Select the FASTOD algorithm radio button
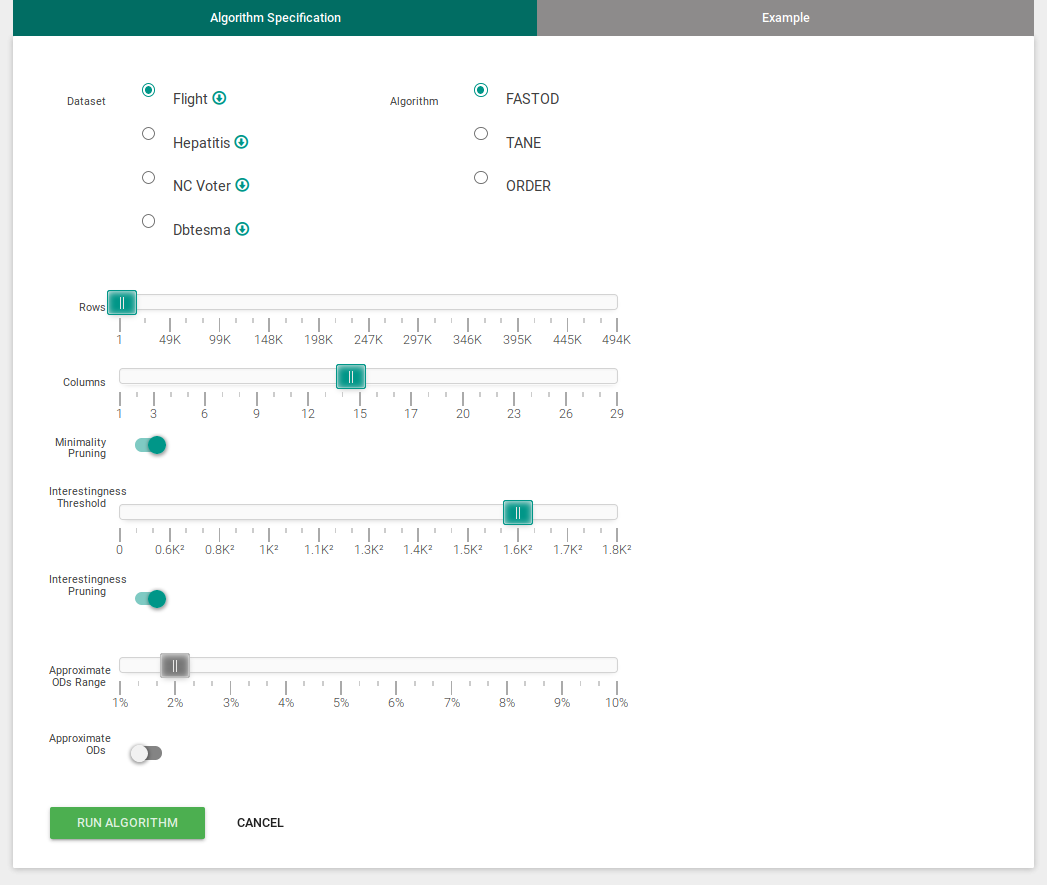Viewport: 1047px width, 885px height. pos(481,90)
